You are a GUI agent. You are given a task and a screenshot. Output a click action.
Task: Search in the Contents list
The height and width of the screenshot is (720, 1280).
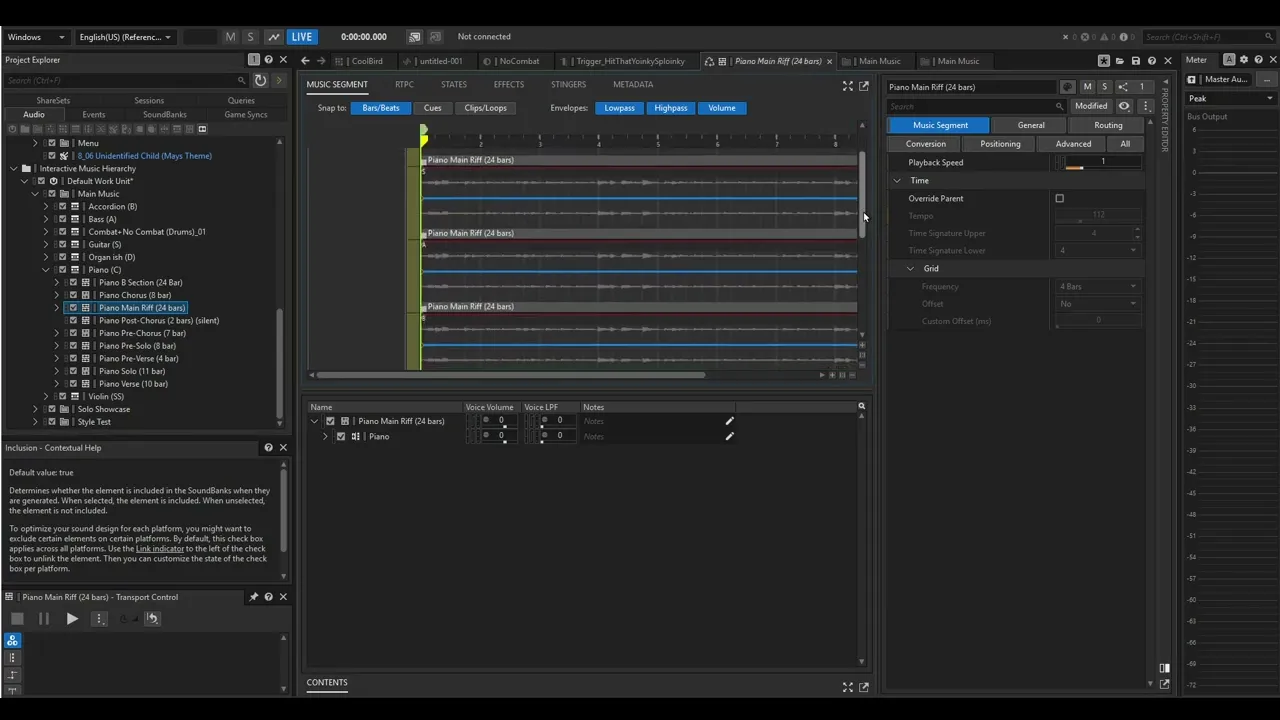click(x=861, y=407)
